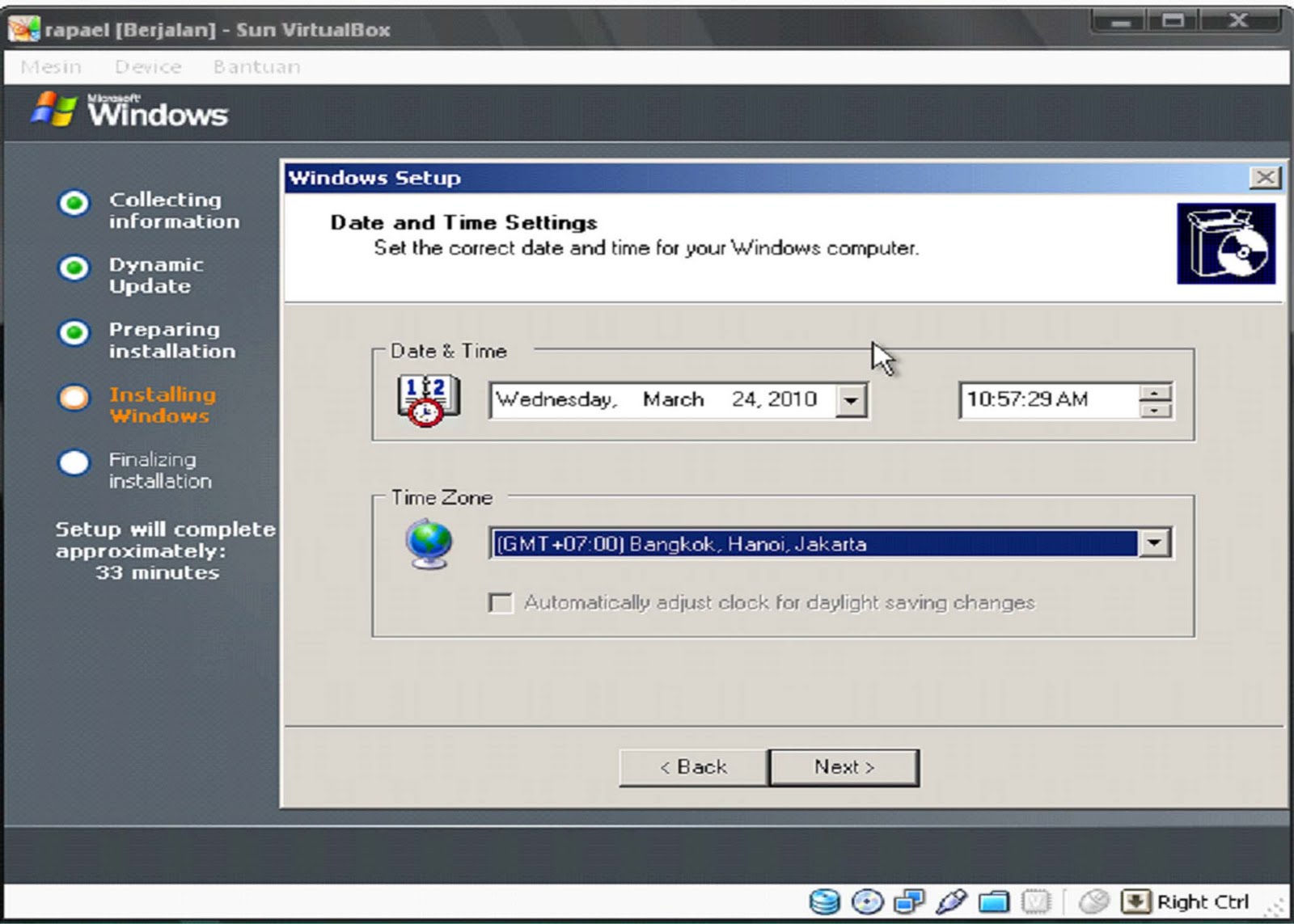Screen dimensions: 1294x924
Task: Click the USB devices icon in status bar
Action: pos(952,901)
